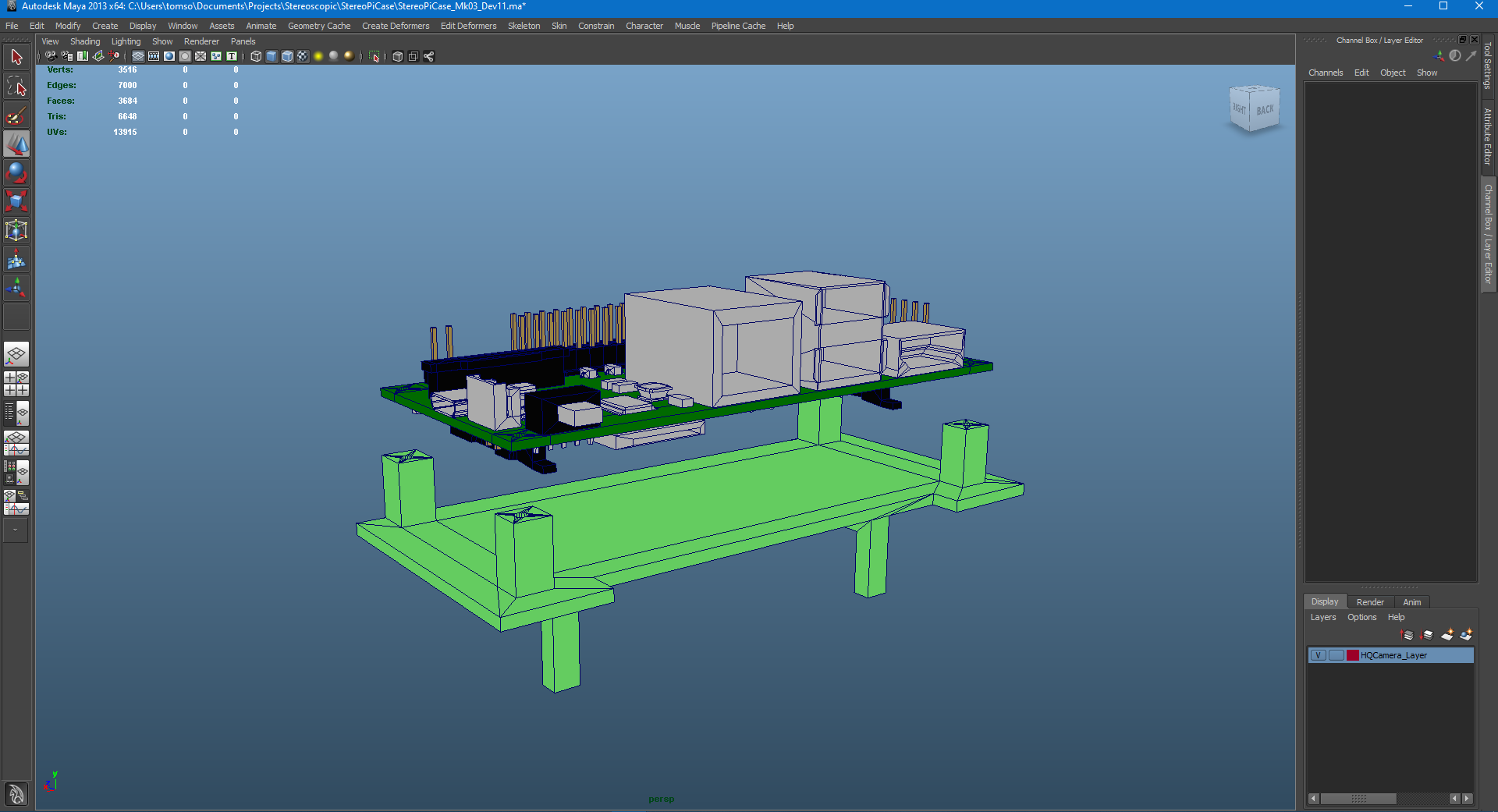Choose the Rotate tool
This screenshot has width=1498, height=812.
16,172
